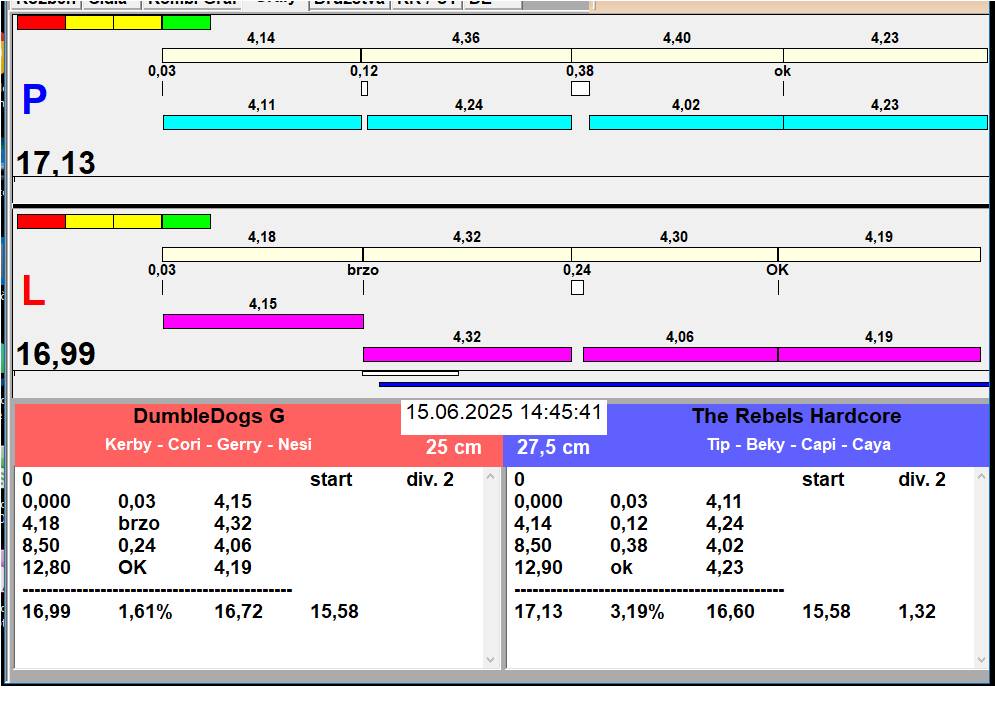Click the red start light in lane L
The height and width of the screenshot is (716, 995).
tap(41, 221)
